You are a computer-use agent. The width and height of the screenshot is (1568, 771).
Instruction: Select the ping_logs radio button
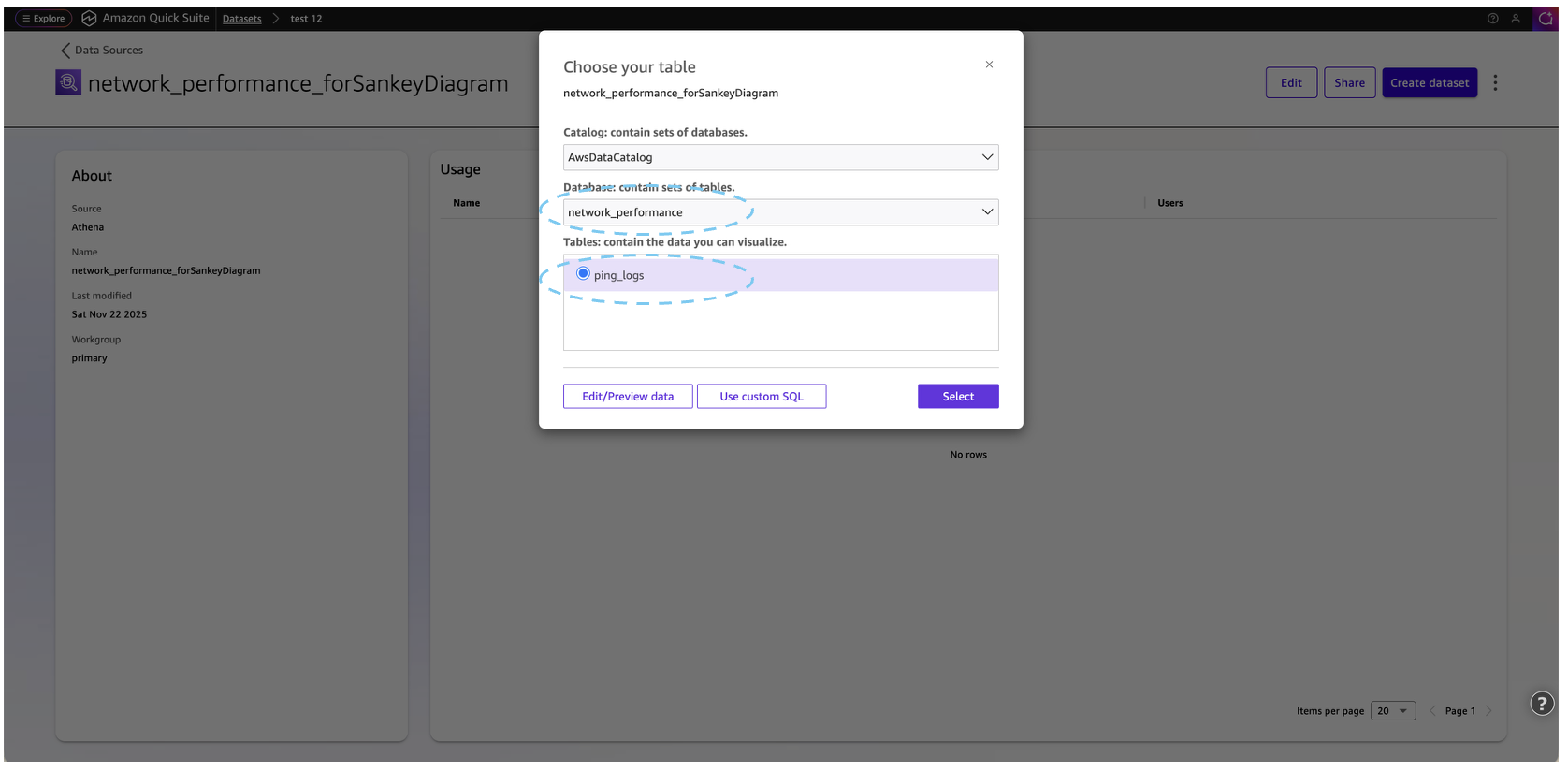(x=583, y=274)
